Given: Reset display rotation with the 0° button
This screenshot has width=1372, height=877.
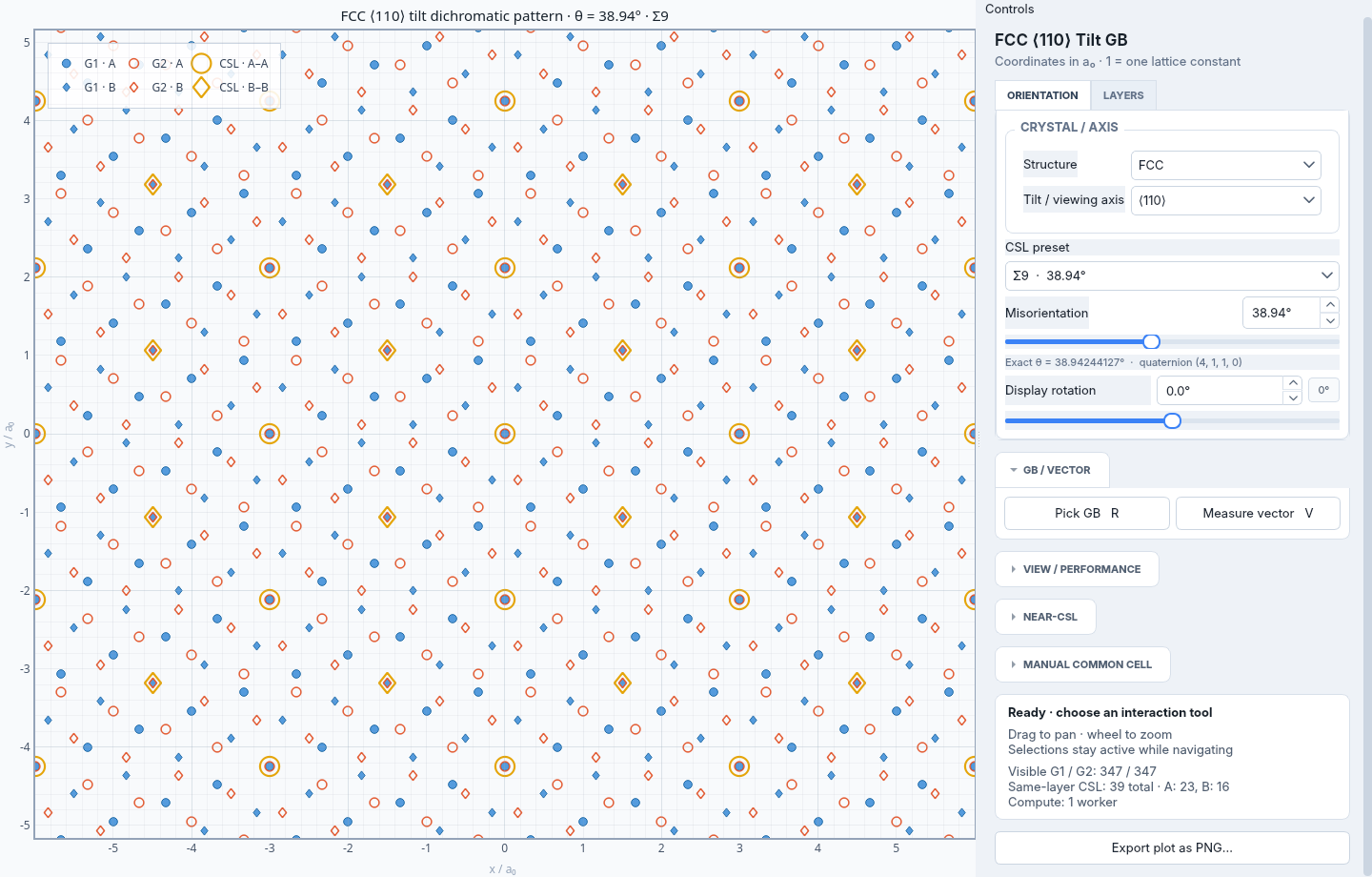Looking at the screenshot, I should click(1323, 390).
